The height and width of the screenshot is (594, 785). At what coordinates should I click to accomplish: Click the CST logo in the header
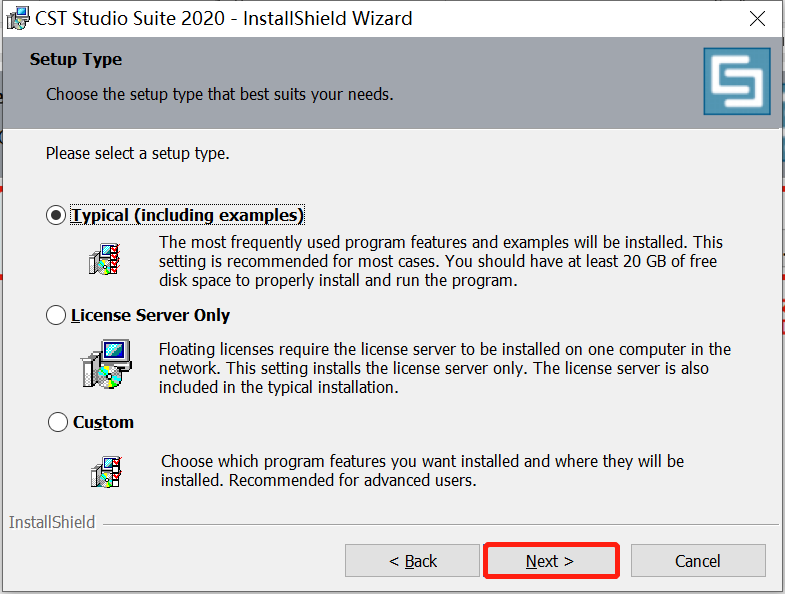click(737, 82)
